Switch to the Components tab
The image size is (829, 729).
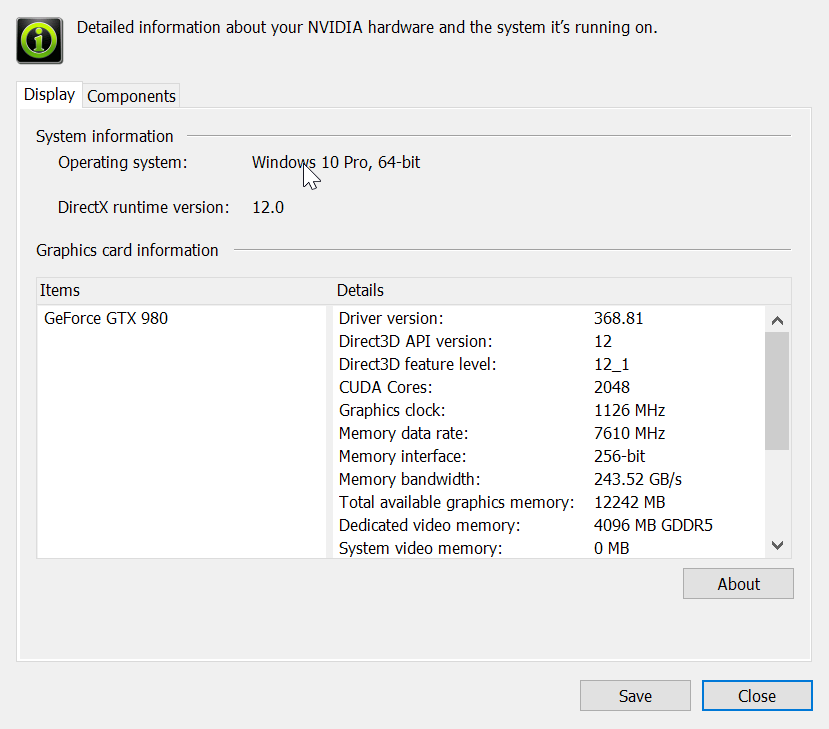point(131,96)
